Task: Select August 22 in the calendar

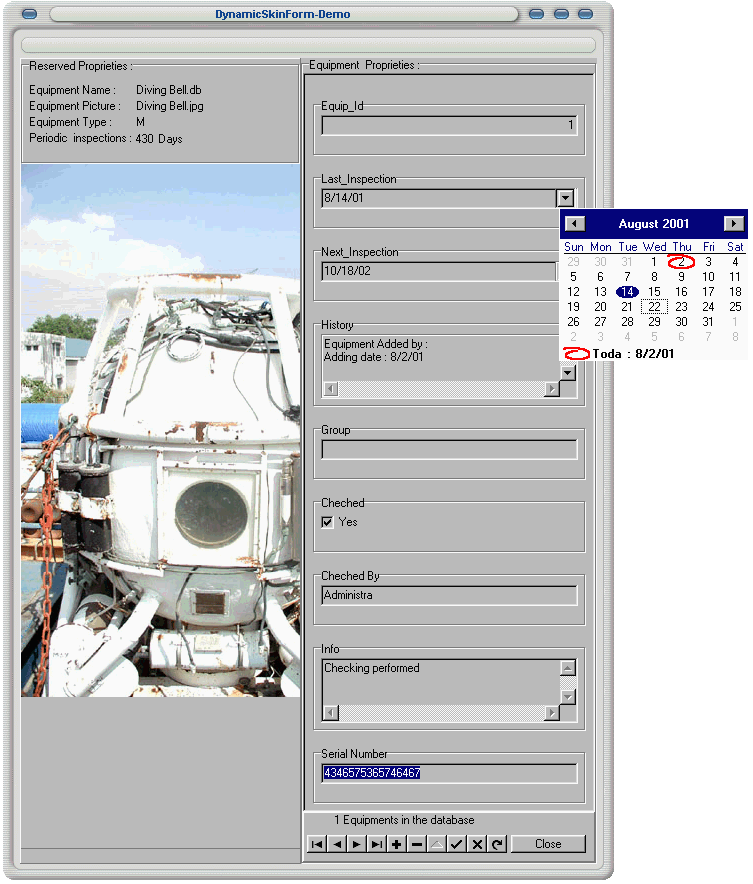Action: (x=654, y=307)
